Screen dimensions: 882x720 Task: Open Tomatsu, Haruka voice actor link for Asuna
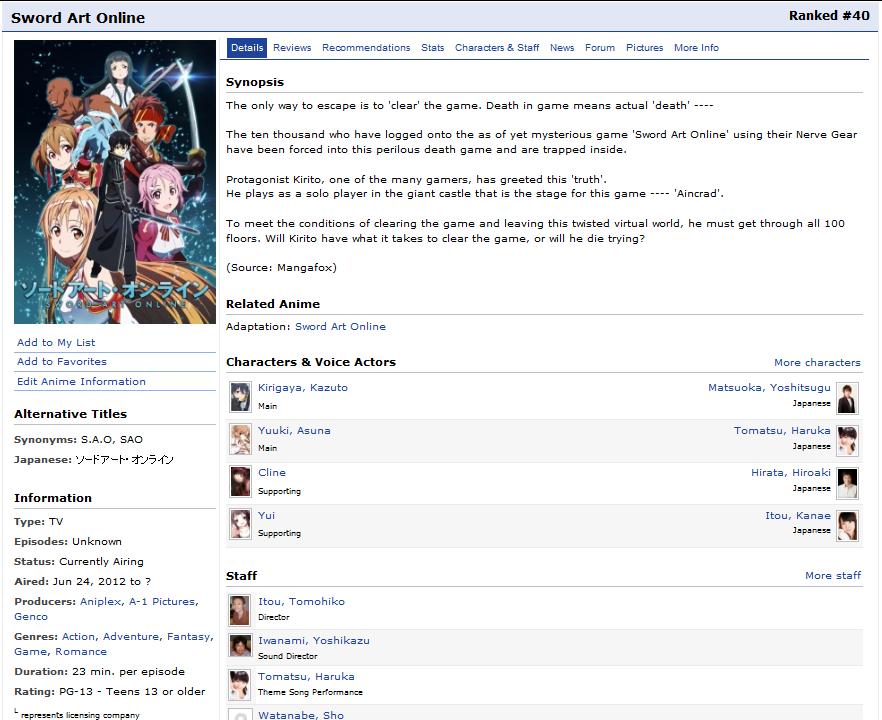point(782,430)
